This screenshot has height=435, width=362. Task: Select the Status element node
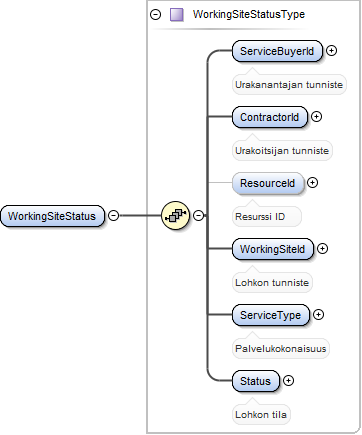(x=256, y=381)
